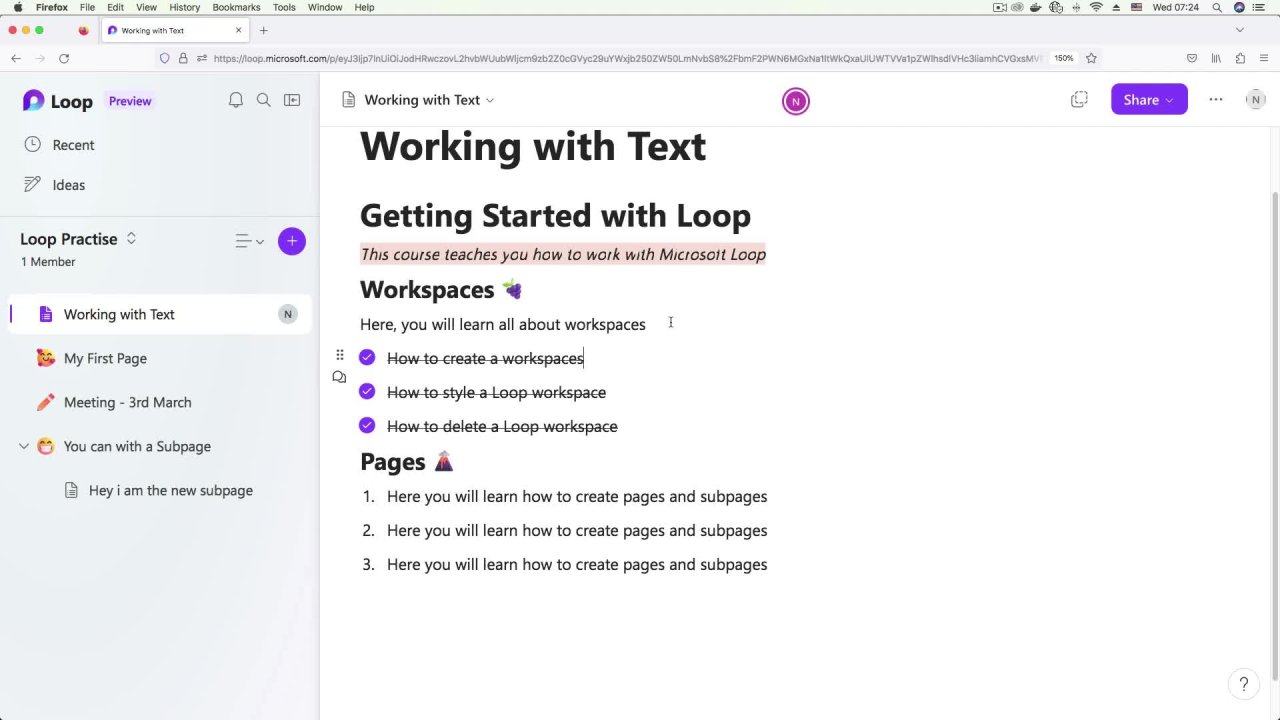This screenshot has width=1280, height=720.
Task: Open the History menu in Firefox
Action: pyautogui.click(x=184, y=7)
